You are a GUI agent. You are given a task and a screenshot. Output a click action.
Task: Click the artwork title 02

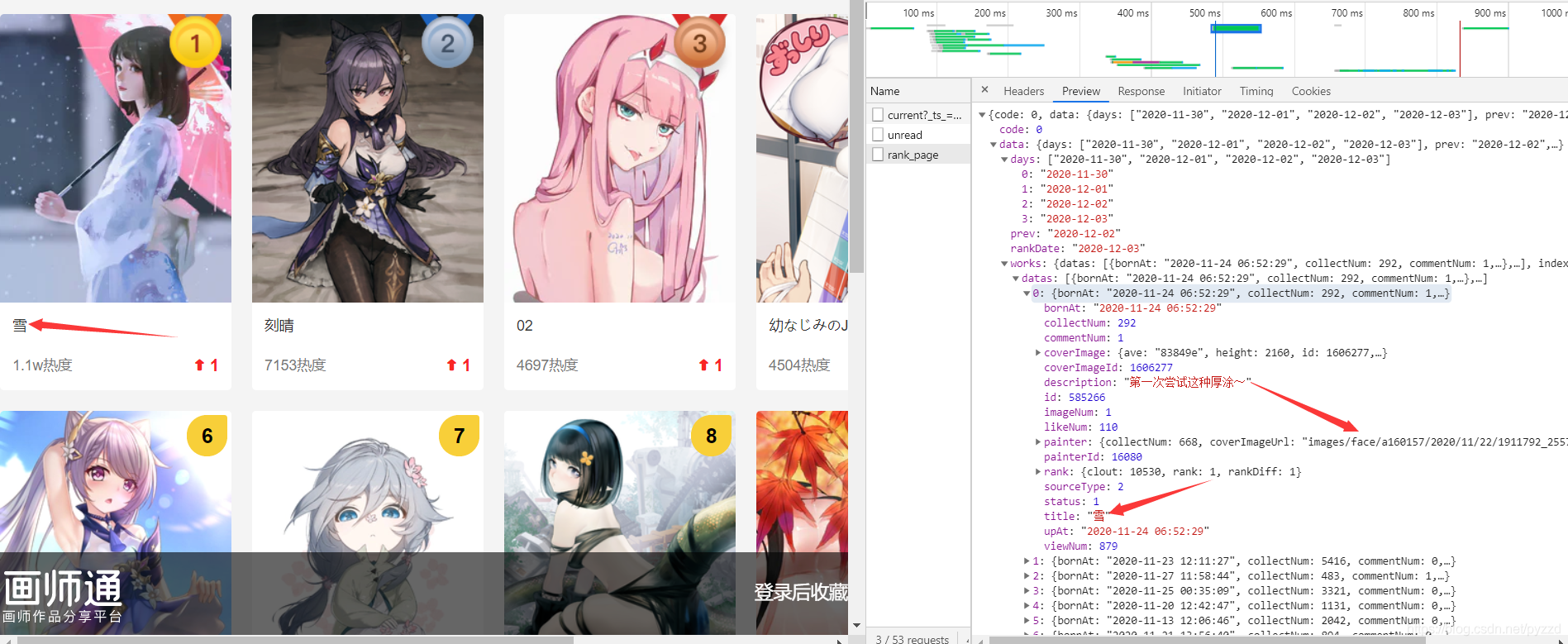click(525, 326)
